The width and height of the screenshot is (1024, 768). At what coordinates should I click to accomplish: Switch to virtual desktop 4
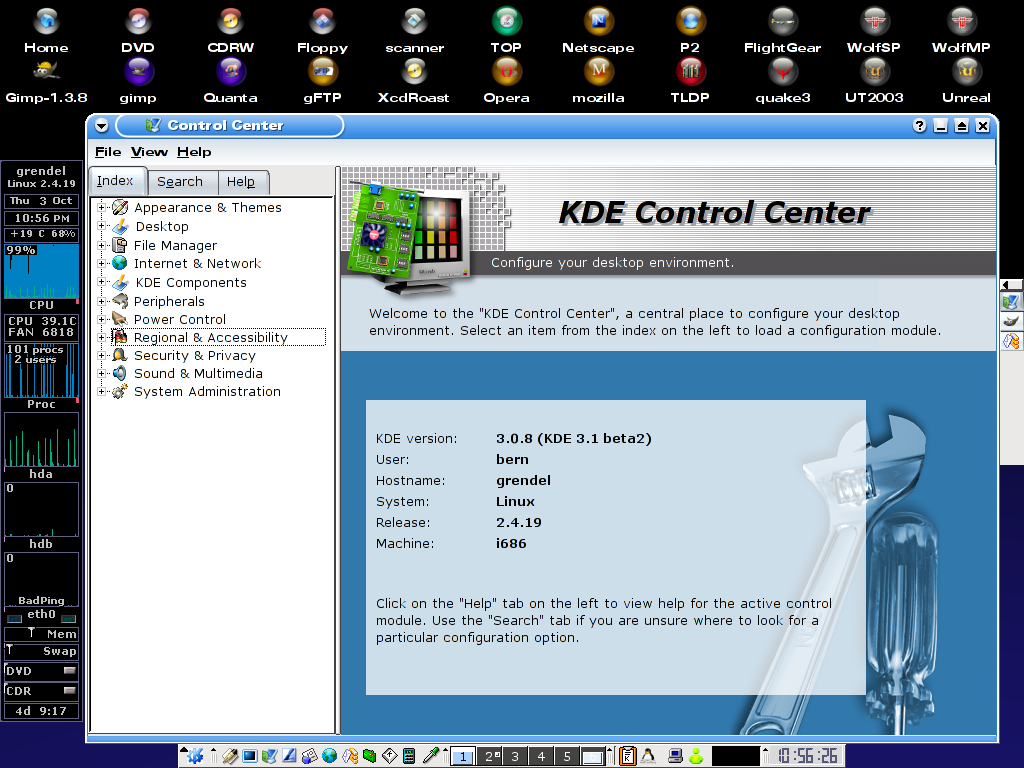coord(541,756)
